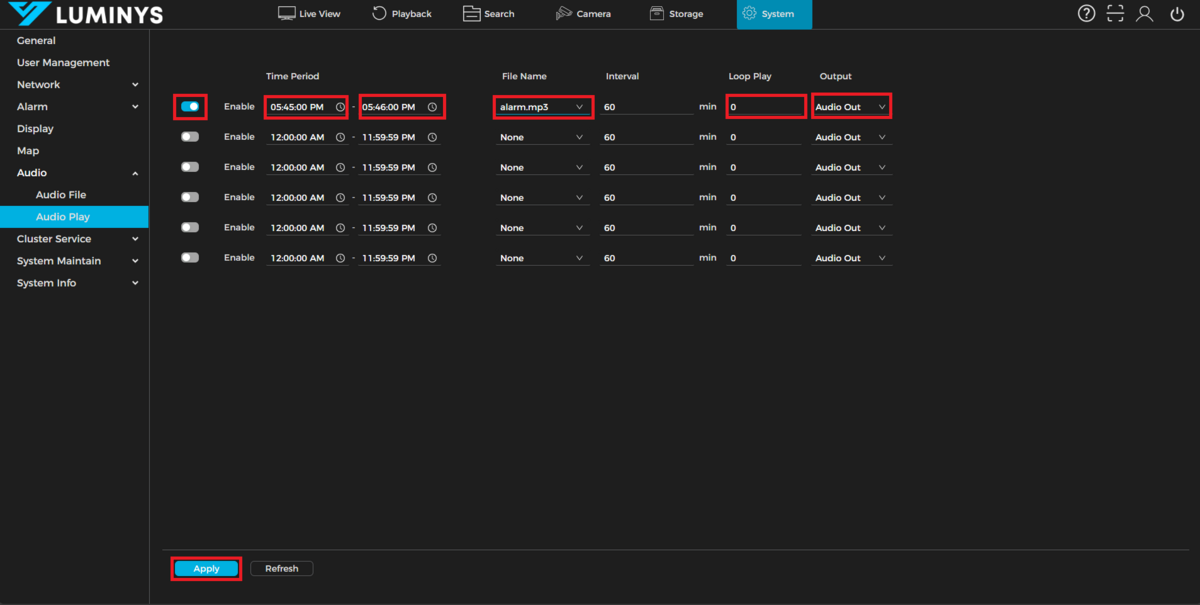Enable the second row schedule toggle
Screen dimensions: 1200x605
pos(190,137)
